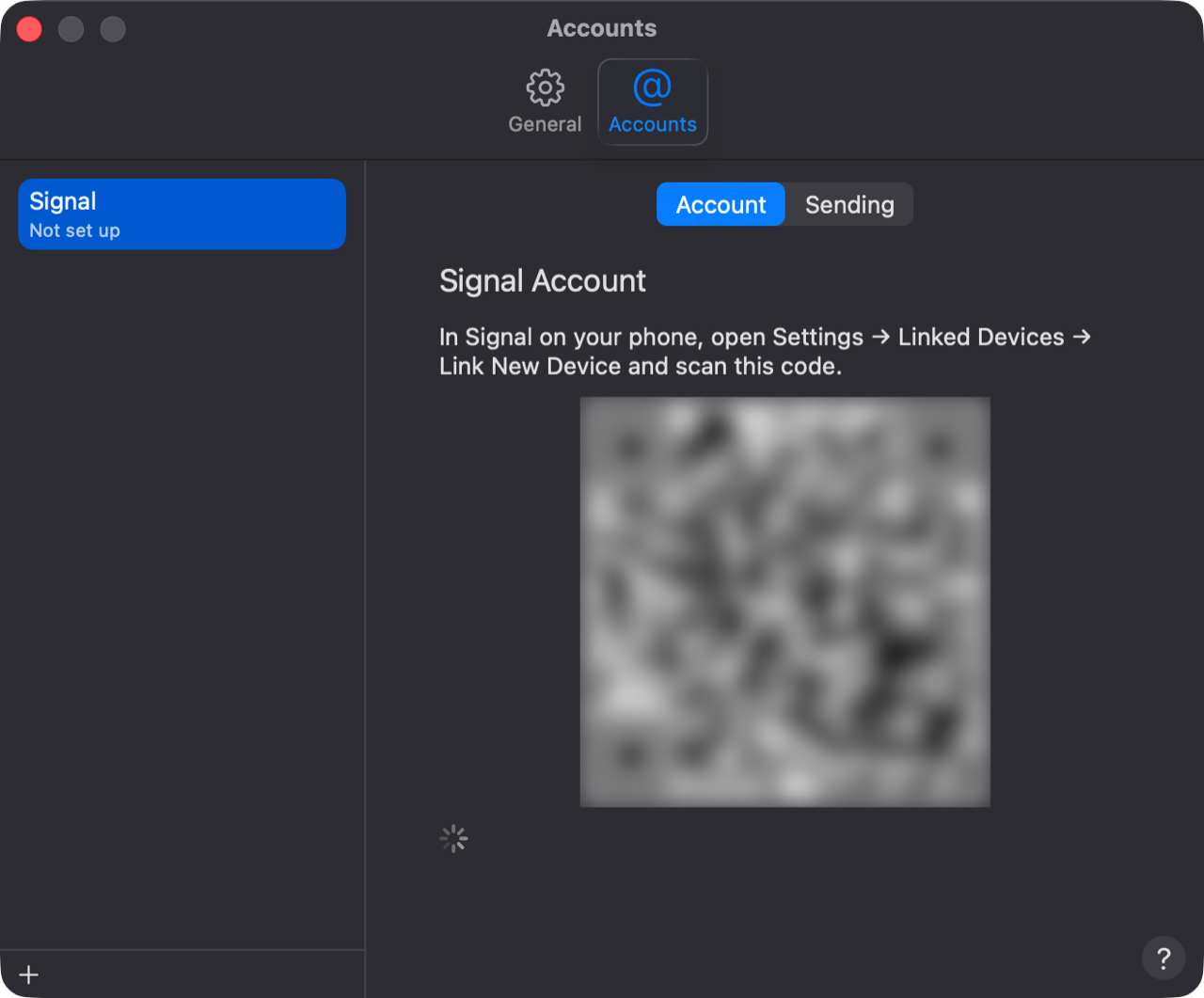Click the blurred QR code image
The height and width of the screenshot is (998, 1204).
pyautogui.click(x=785, y=602)
